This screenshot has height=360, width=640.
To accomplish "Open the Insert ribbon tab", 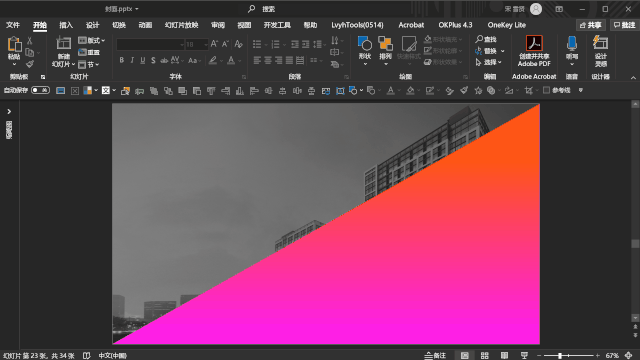I will point(66,25).
